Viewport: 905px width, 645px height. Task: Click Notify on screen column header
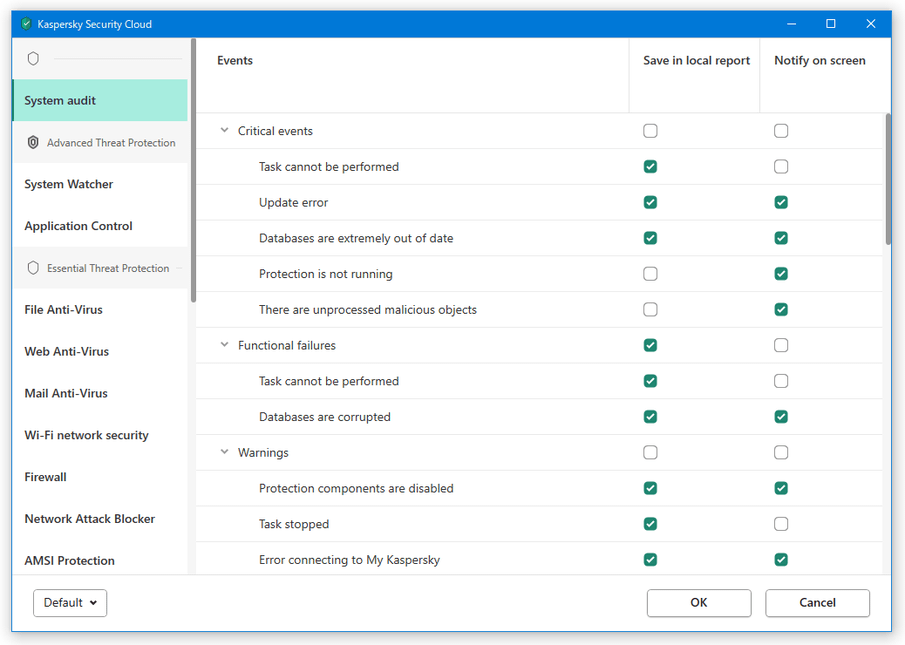coord(820,61)
